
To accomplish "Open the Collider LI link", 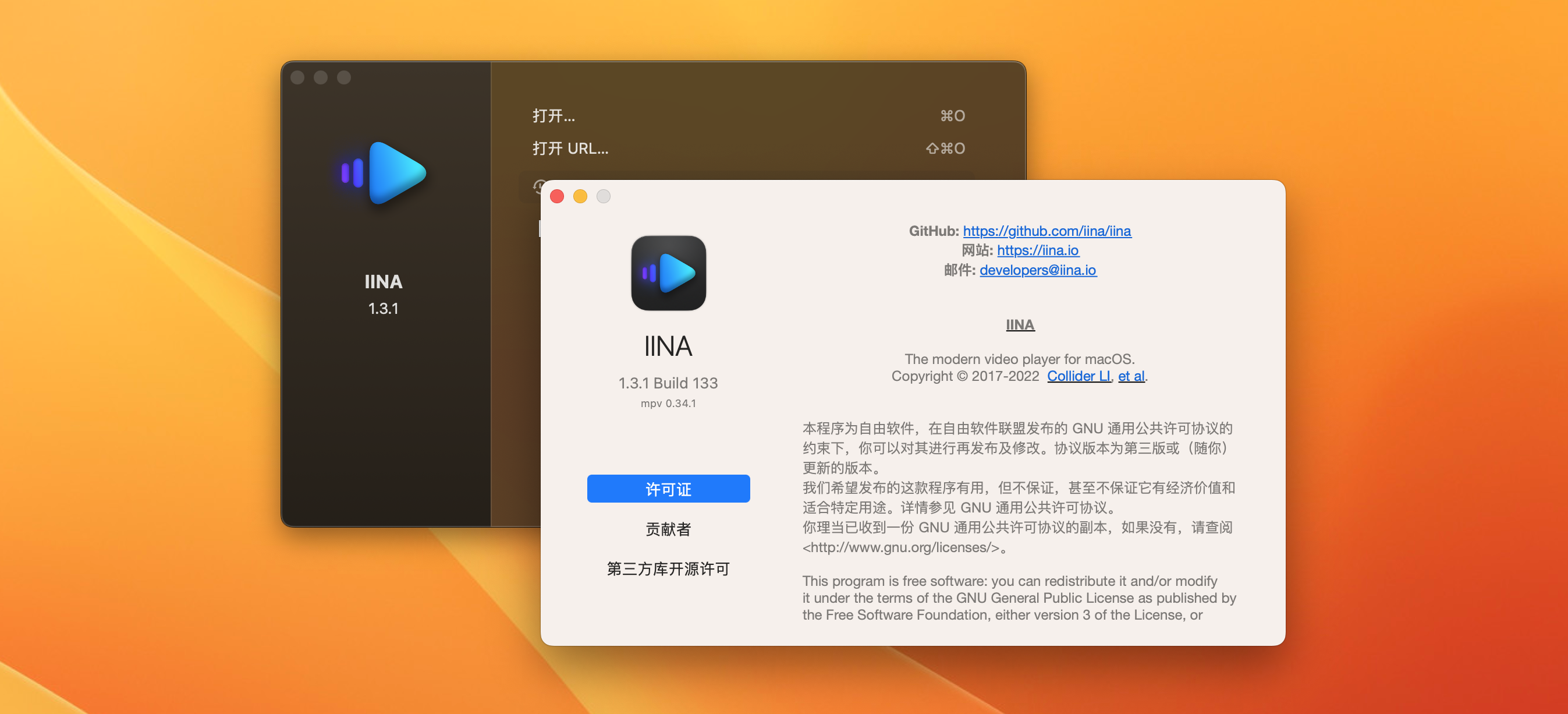I will tap(1079, 376).
